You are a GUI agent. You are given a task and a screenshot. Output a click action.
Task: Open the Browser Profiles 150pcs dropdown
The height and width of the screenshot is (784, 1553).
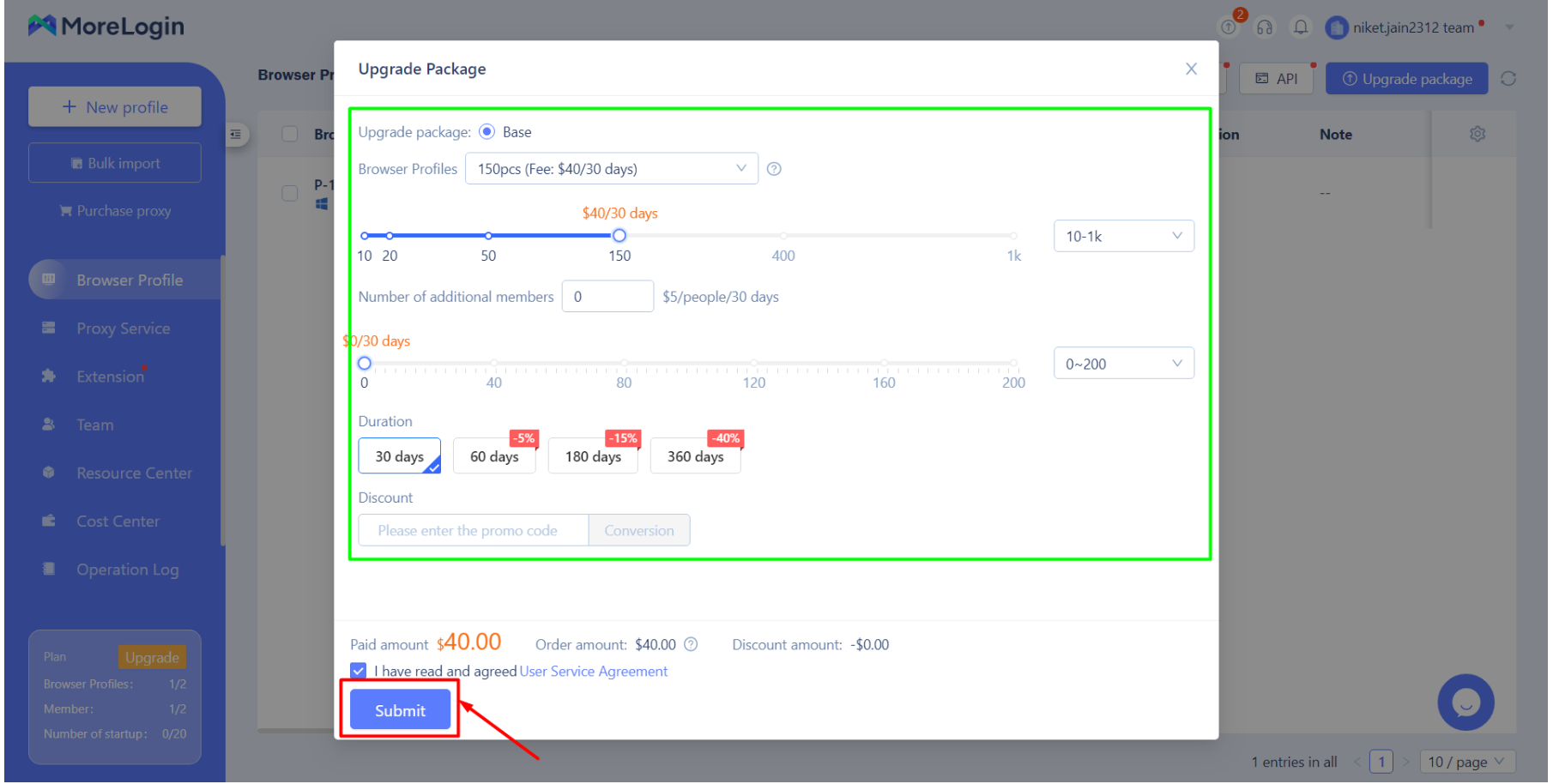[611, 169]
